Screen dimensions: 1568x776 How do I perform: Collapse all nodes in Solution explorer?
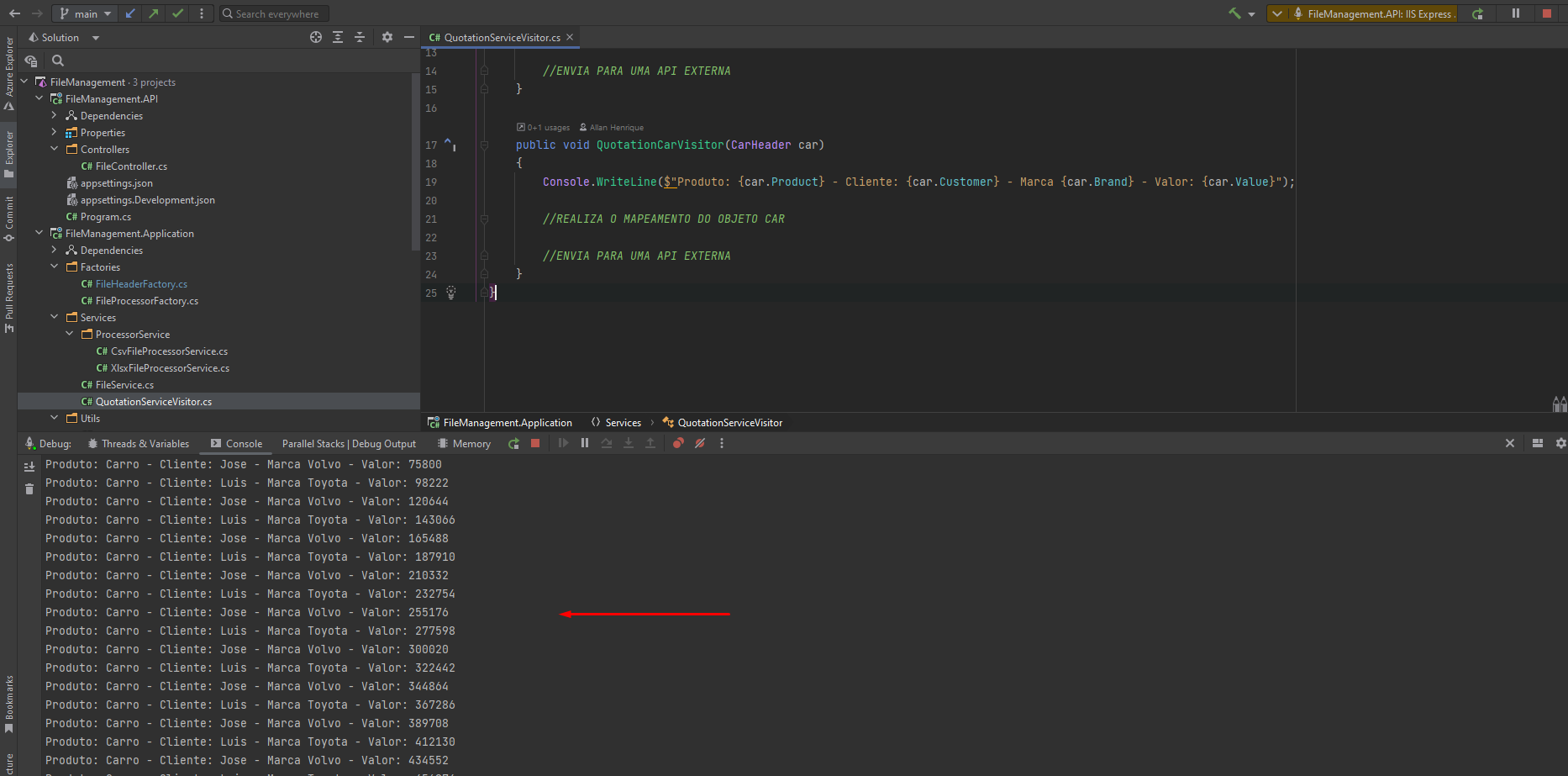(359, 37)
